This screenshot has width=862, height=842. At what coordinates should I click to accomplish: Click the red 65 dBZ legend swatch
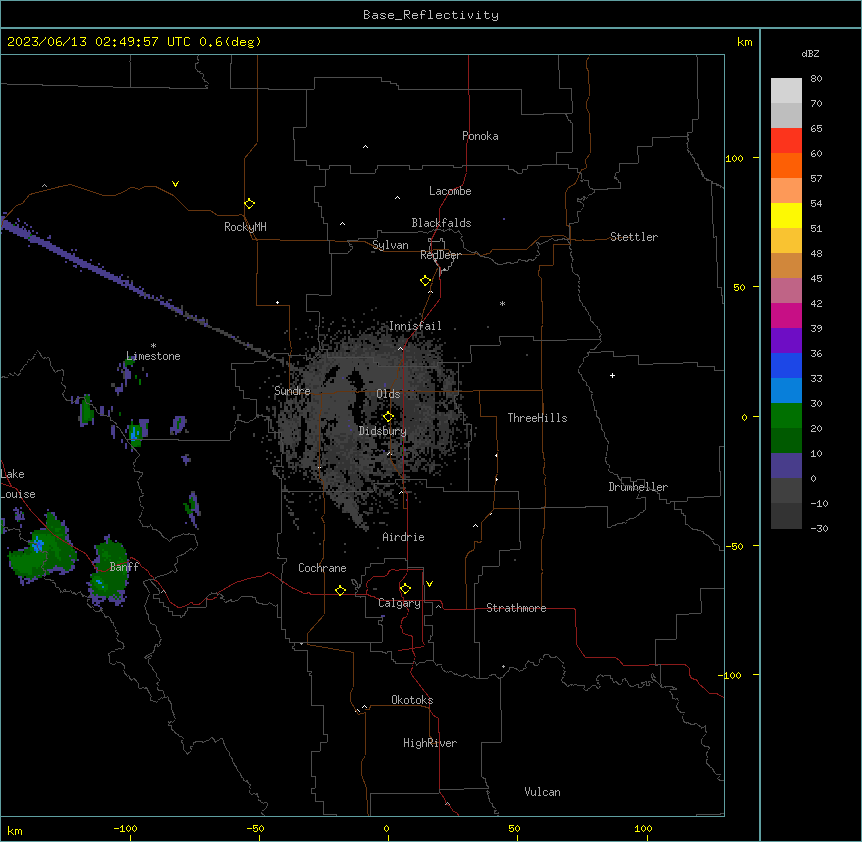pyautogui.click(x=786, y=141)
